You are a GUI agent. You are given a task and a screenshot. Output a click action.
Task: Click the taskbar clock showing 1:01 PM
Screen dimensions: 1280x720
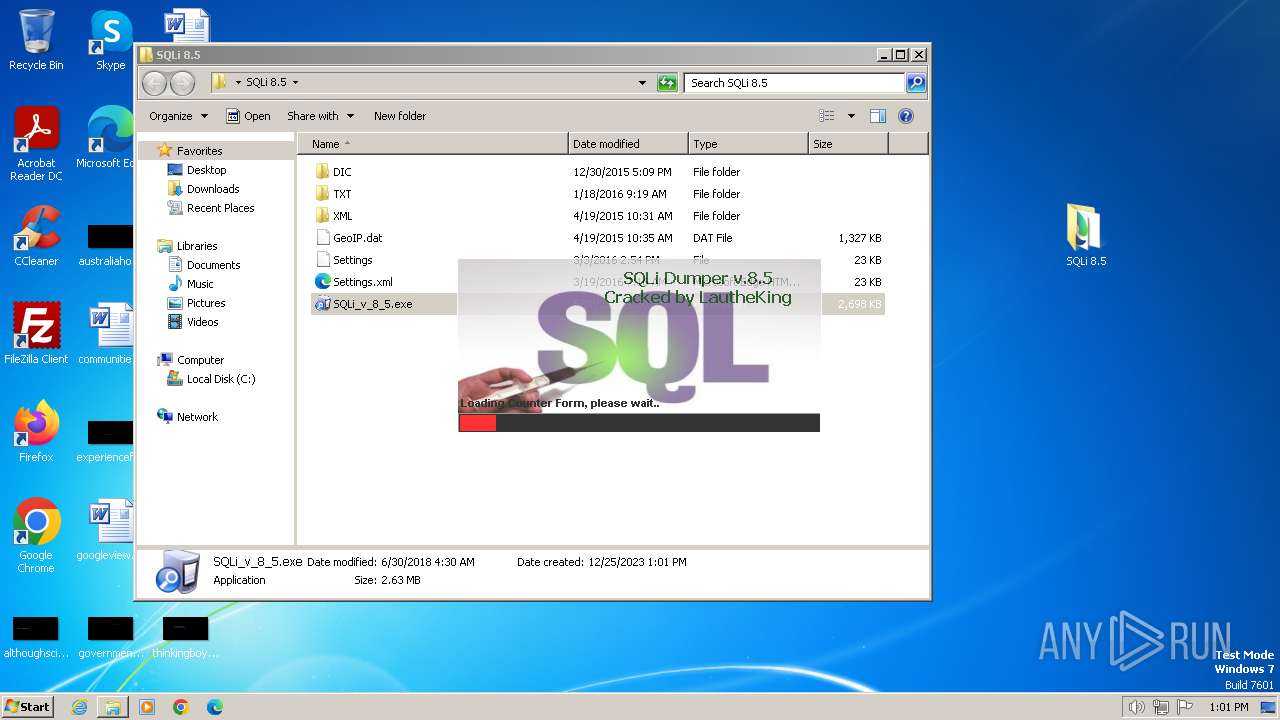point(1228,707)
